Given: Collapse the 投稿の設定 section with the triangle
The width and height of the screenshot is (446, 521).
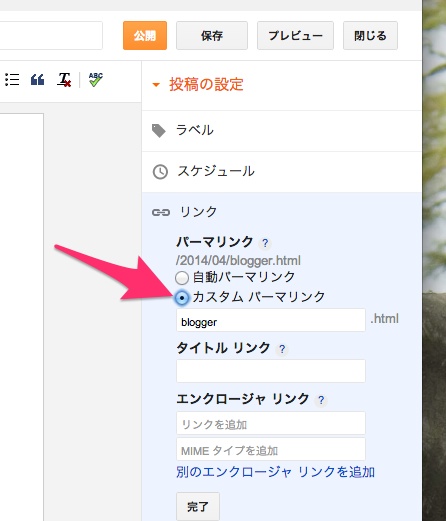Looking at the screenshot, I should click(x=156, y=85).
